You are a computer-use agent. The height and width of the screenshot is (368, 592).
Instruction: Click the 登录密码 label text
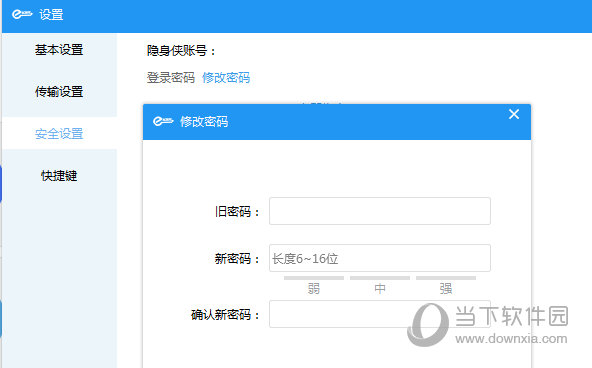[171, 78]
